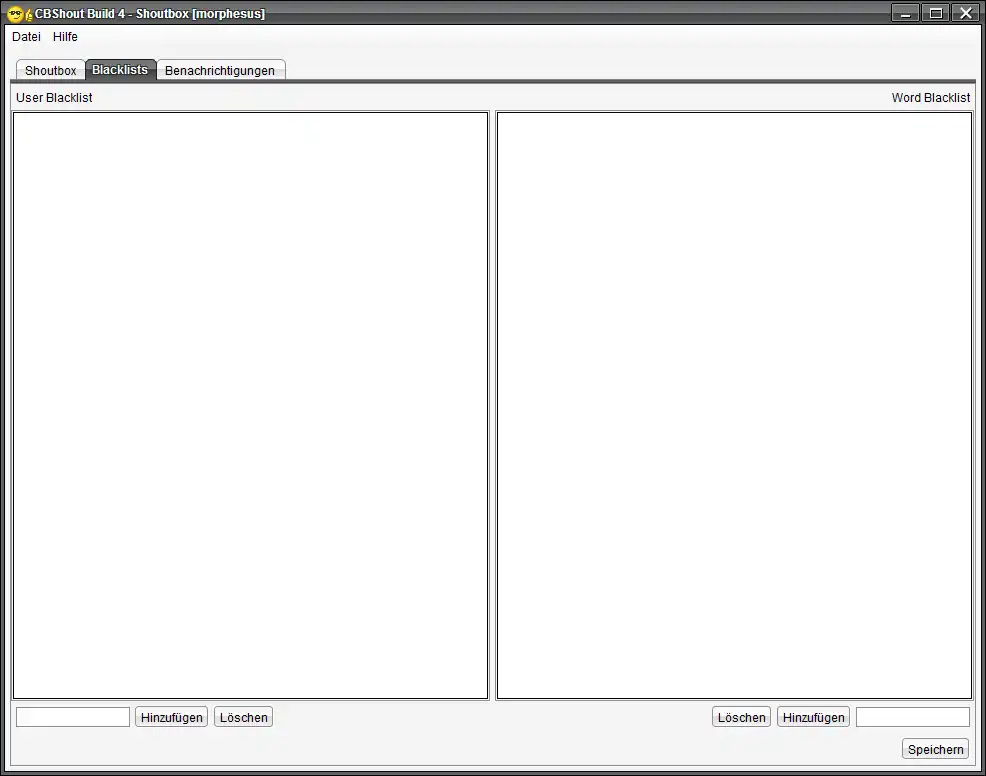This screenshot has height=776, width=986.
Task: Click Hinzufügen under User Blacklist
Action: 171,717
